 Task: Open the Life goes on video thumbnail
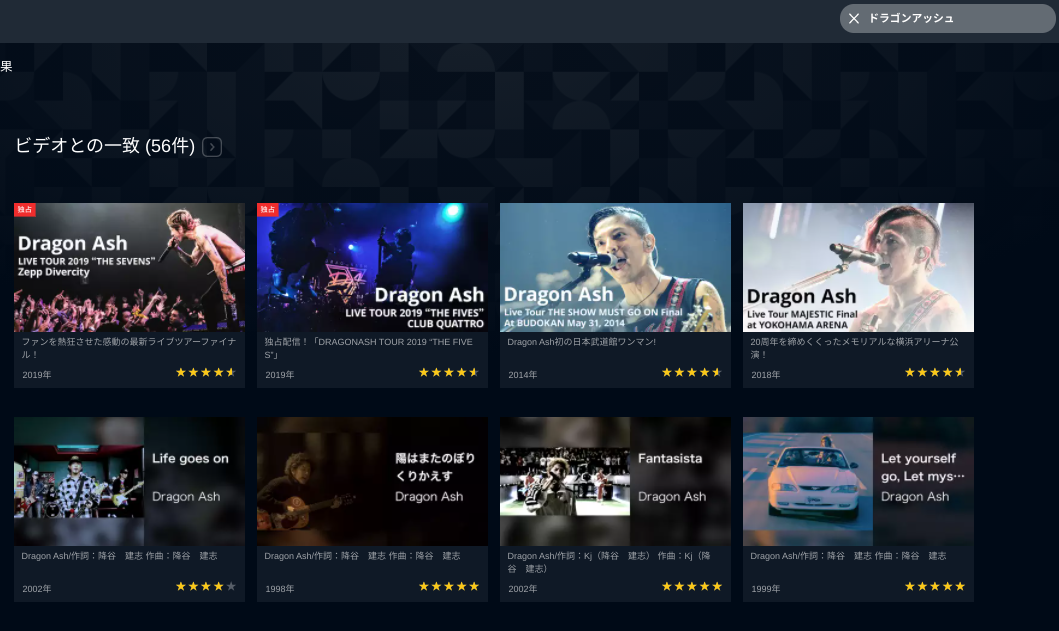coord(129,481)
